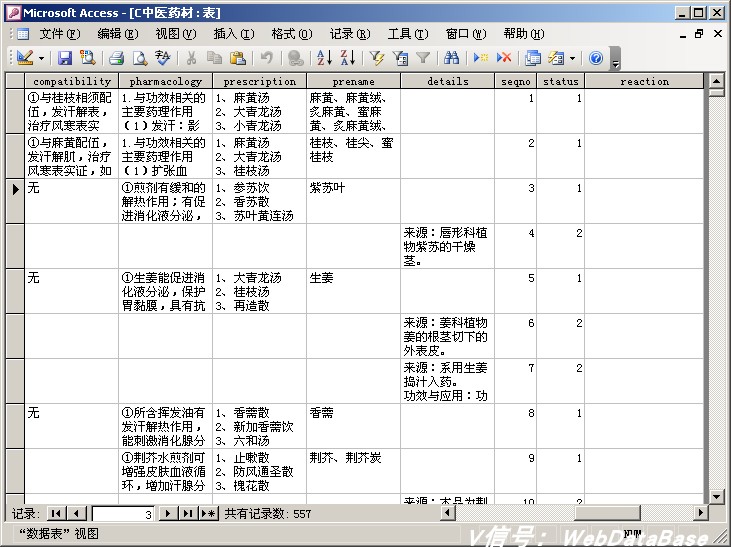Viewport: 731px width, 547px height.
Task: Select the reaction column header
Action: pos(644,81)
